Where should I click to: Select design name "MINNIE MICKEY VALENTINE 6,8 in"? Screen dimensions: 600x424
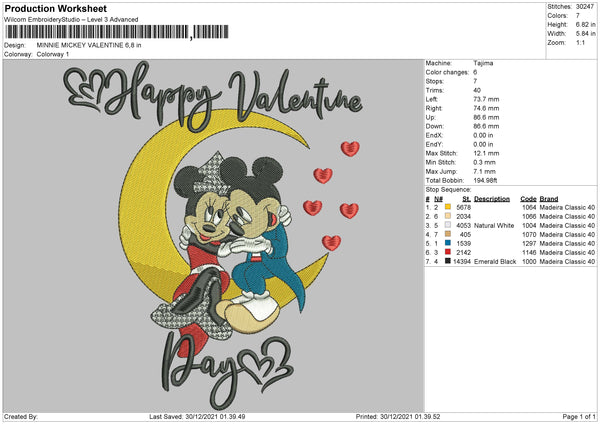[x=89, y=45]
